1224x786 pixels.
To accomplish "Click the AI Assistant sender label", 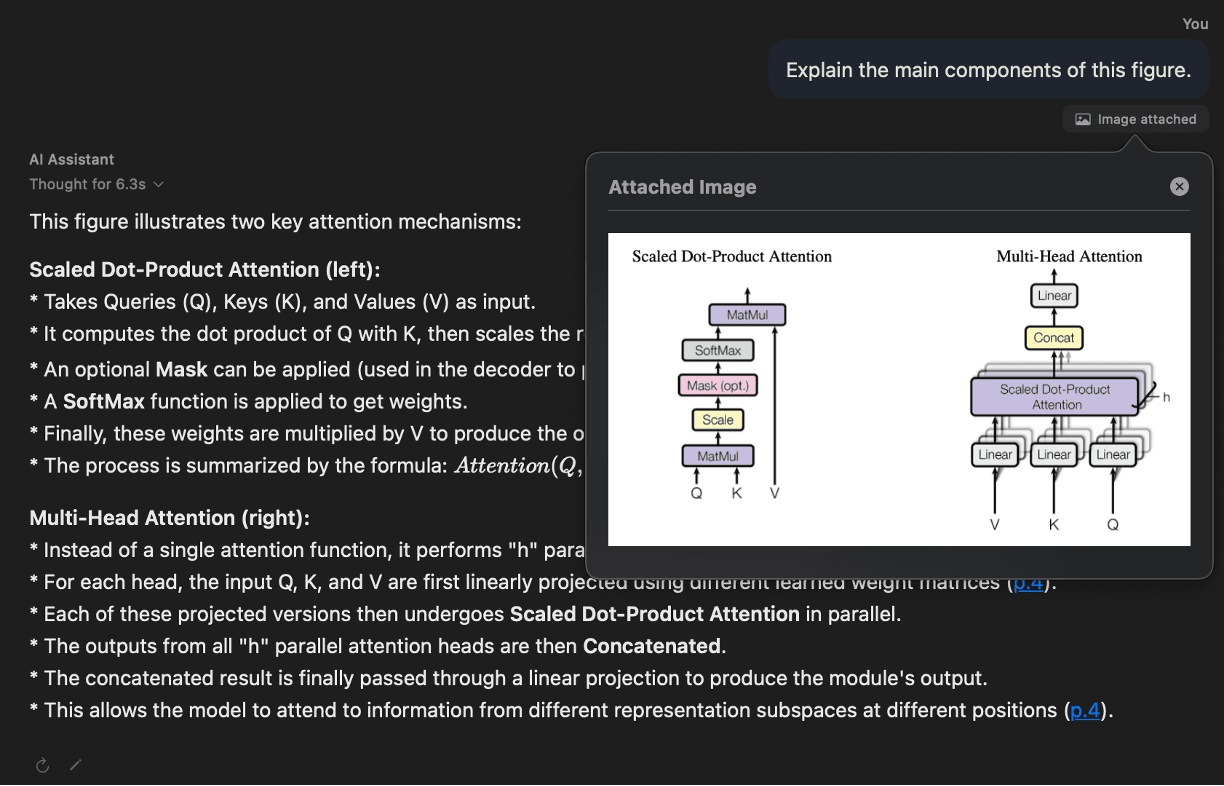I will tap(71, 159).
